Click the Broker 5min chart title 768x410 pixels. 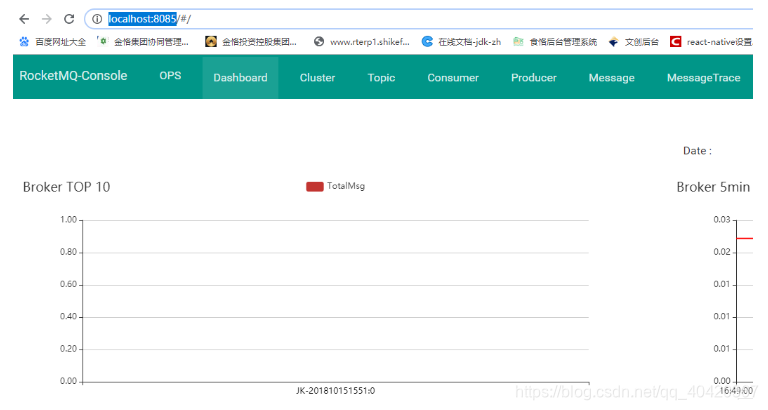713,187
